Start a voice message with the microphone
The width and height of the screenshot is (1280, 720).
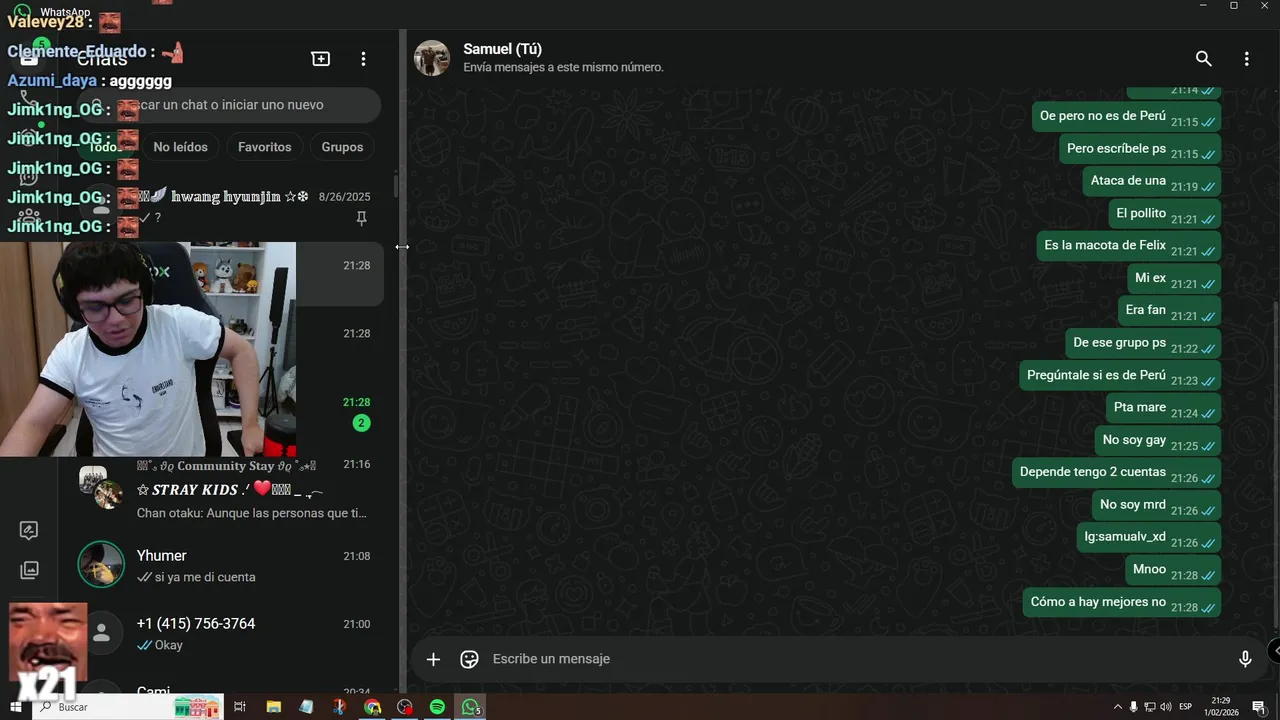[x=1245, y=659]
